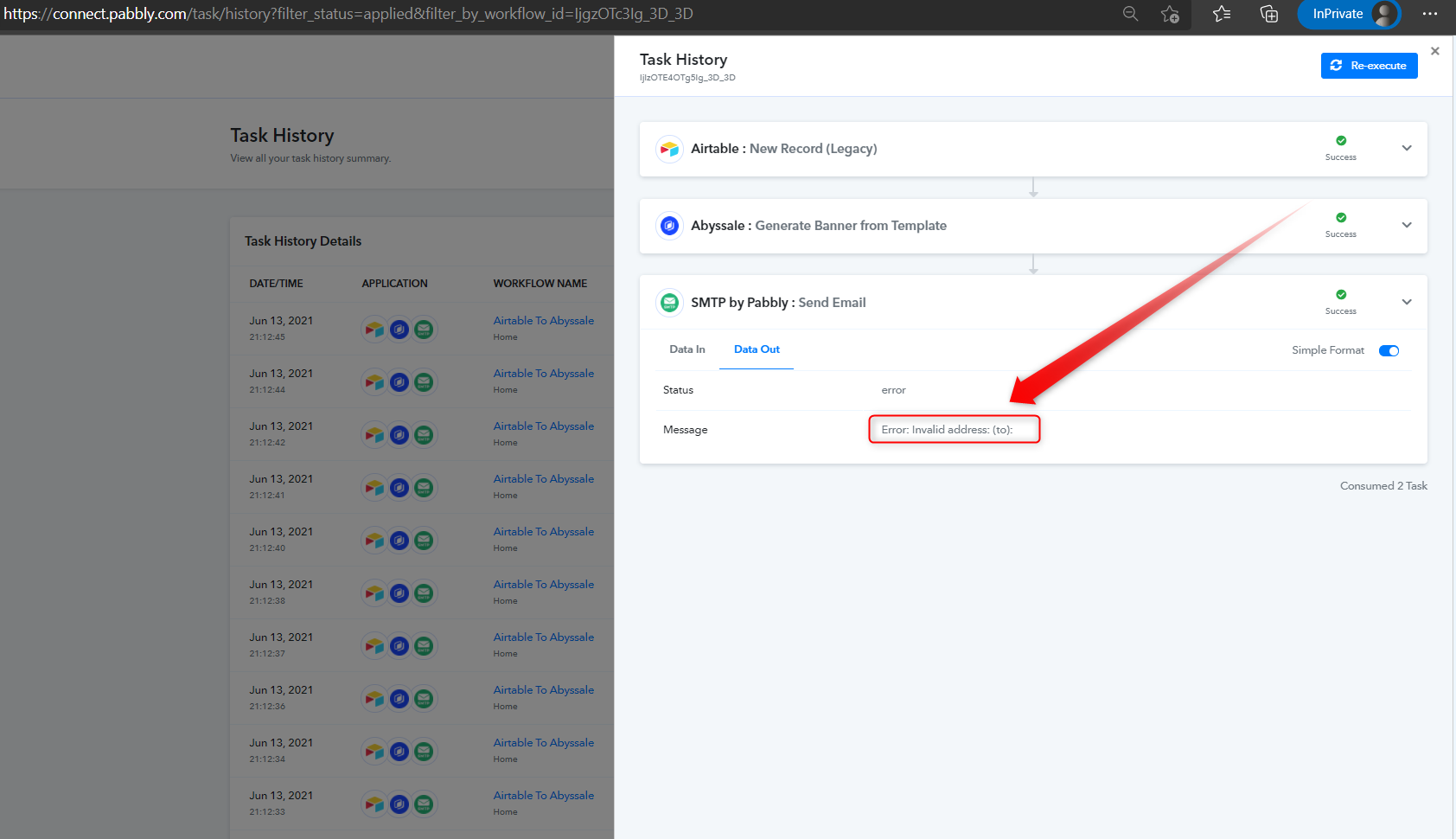Click the Airtable icon in the 21:12:37 row
This screenshot has height=839, width=1456.
[x=374, y=645]
